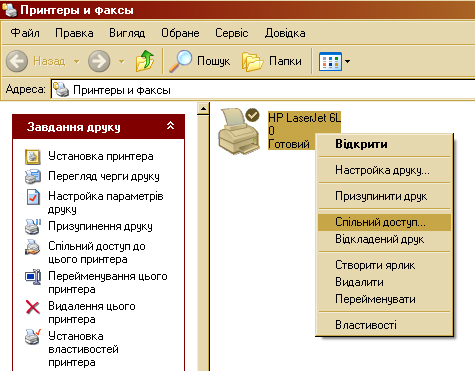Click Видалення цього принтера link

(92, 313)
